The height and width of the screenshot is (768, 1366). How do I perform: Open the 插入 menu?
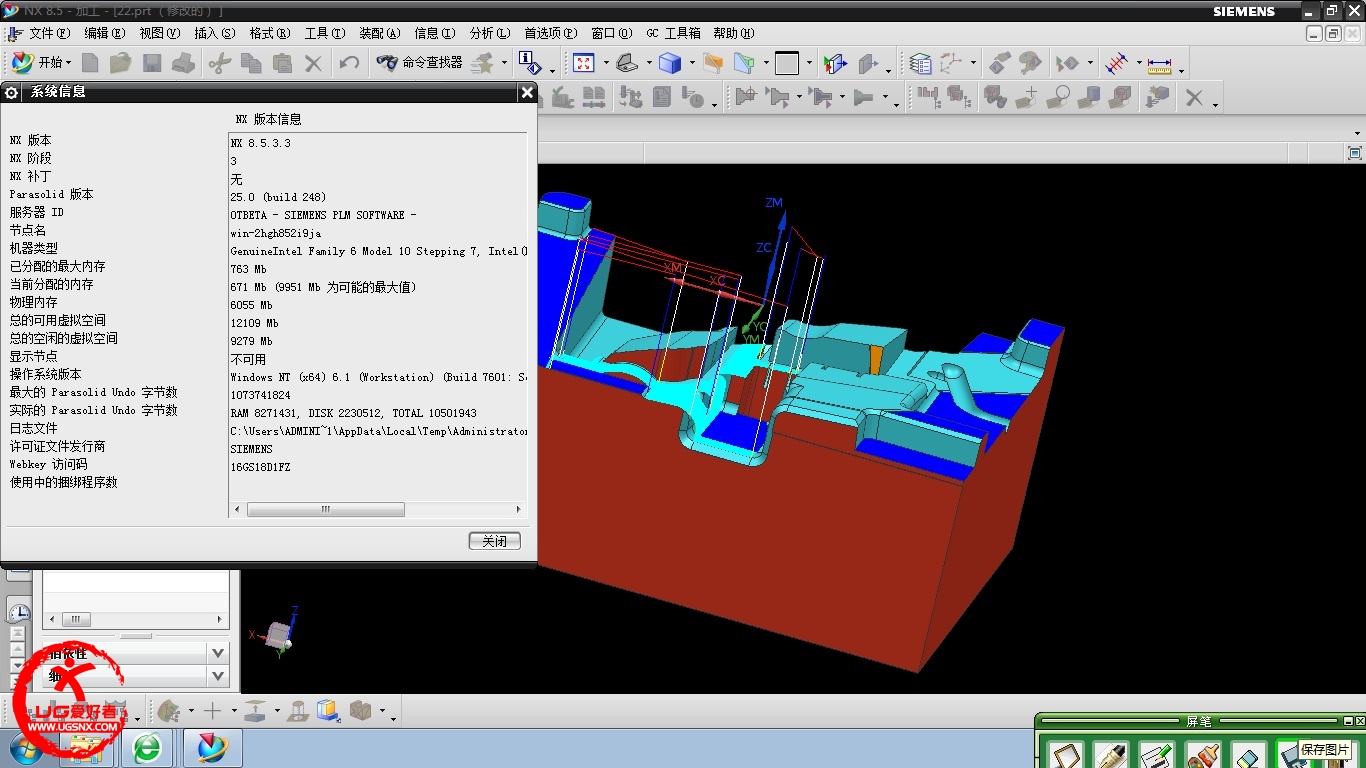pos(215,33)
